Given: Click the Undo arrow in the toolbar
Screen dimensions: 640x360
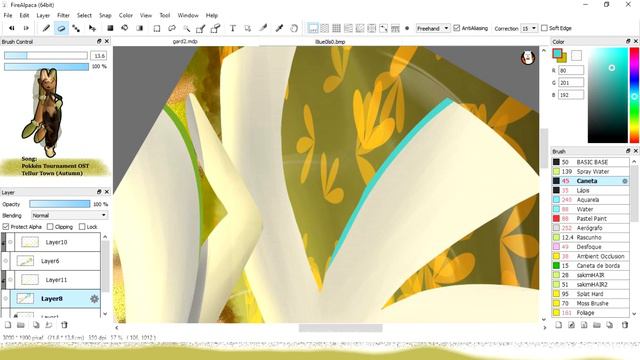Looking at the screenshot, I should click(x=11, y=28).
